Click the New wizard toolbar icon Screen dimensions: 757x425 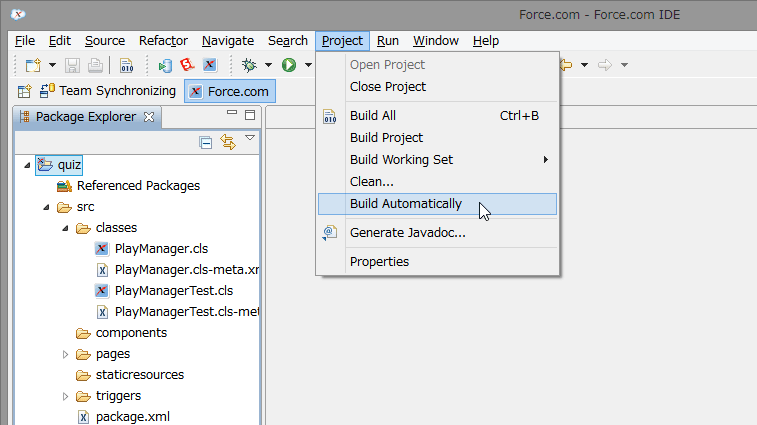click(33, 65)
